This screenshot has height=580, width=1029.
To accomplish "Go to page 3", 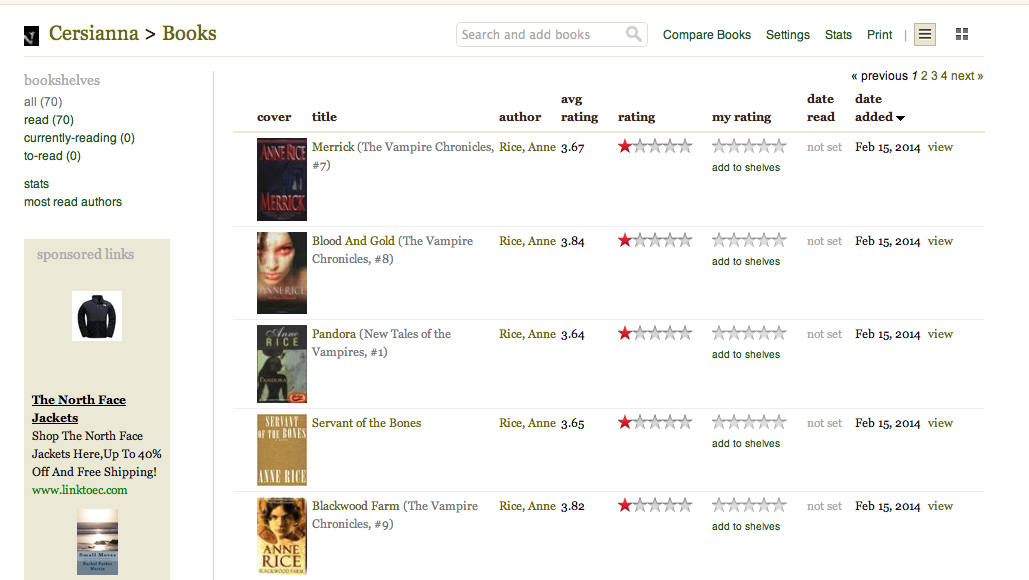I will click(934, 76).
